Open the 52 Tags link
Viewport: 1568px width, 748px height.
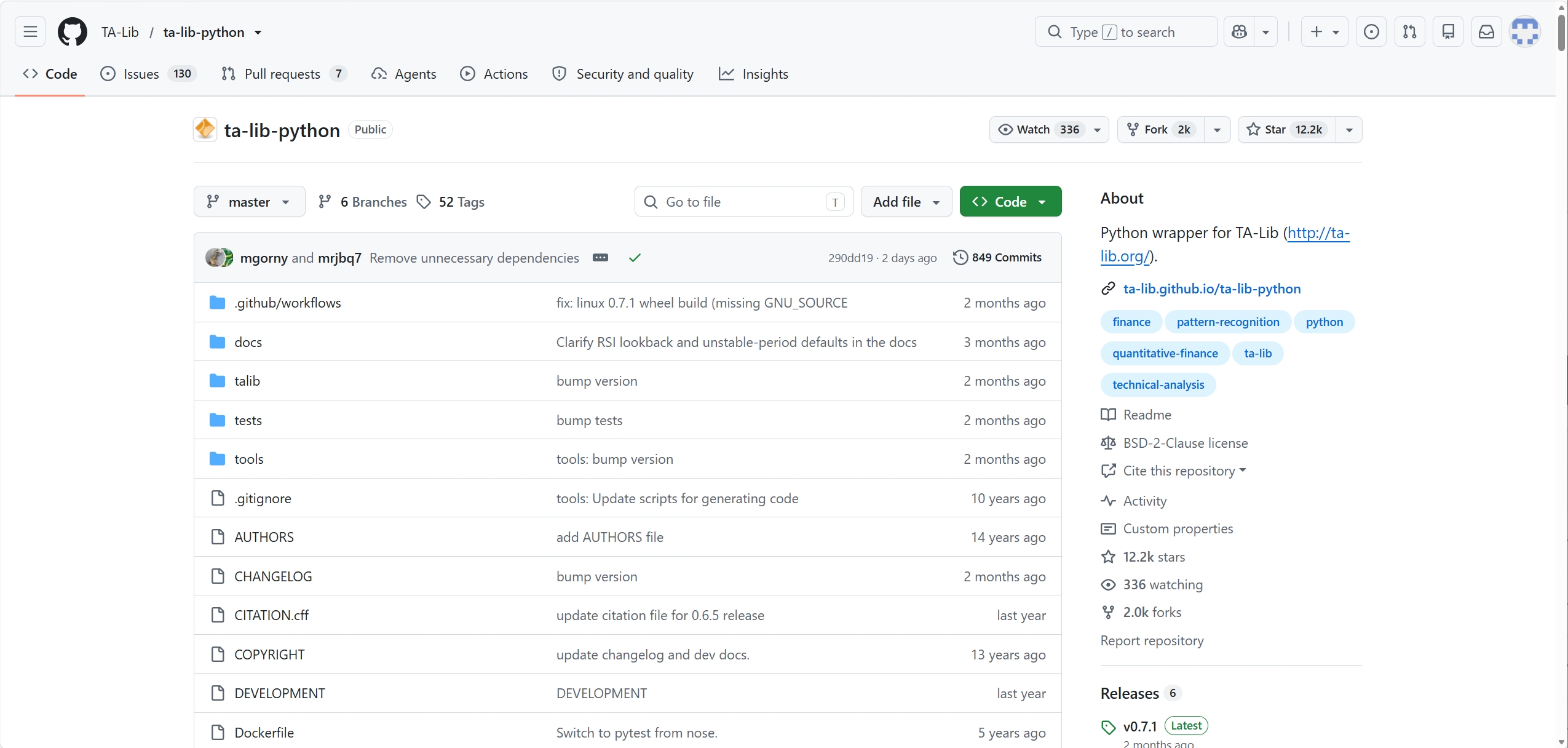(451, 201)
